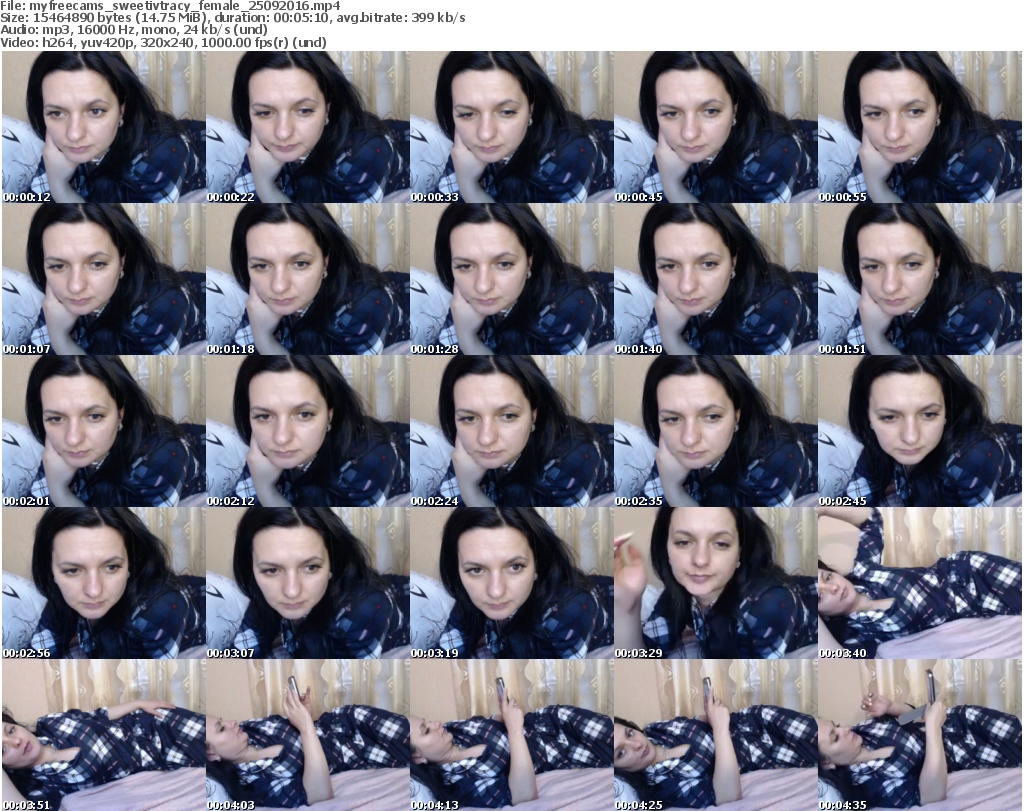This screenshot has width=1024, height=811.
Task: Select the thumbnail at timestamp 00:00:45
Action: [x=716, y=127]
